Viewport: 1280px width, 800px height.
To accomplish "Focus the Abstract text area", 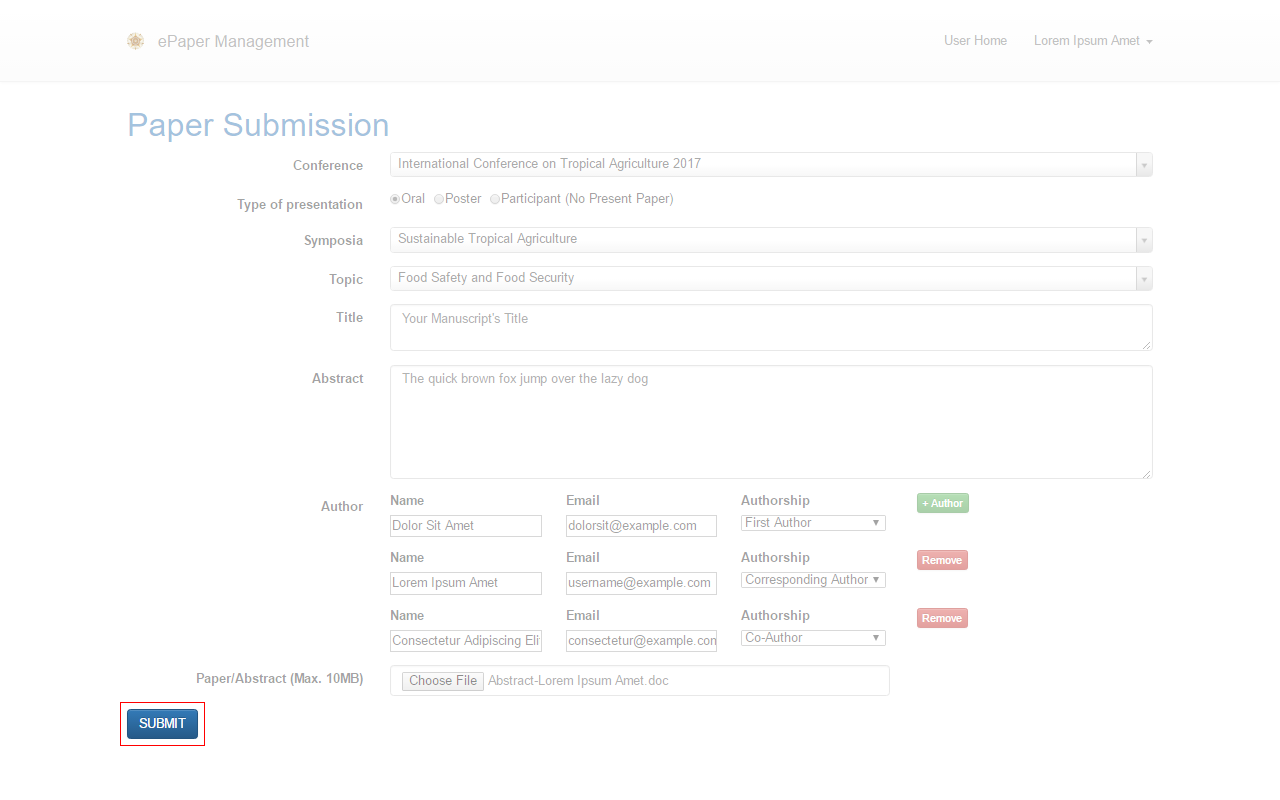I will click(x=770, y=422).
